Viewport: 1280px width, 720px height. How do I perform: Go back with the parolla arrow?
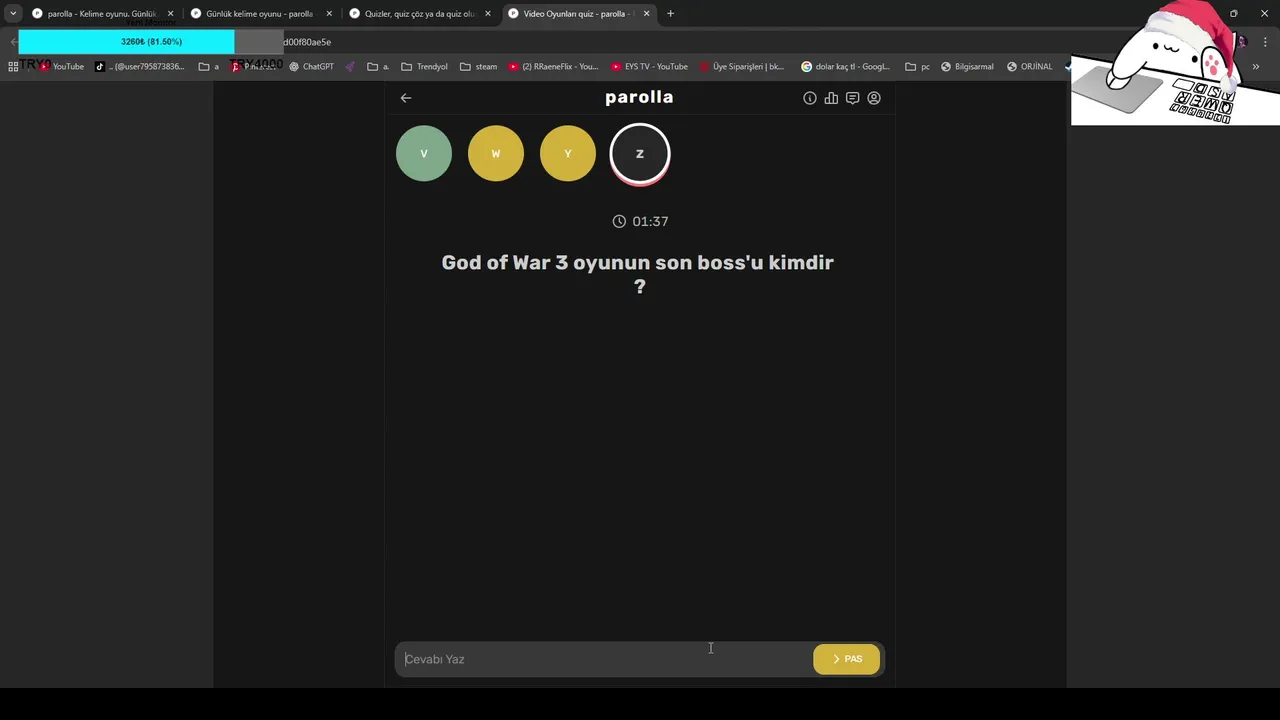coord(406,98)
